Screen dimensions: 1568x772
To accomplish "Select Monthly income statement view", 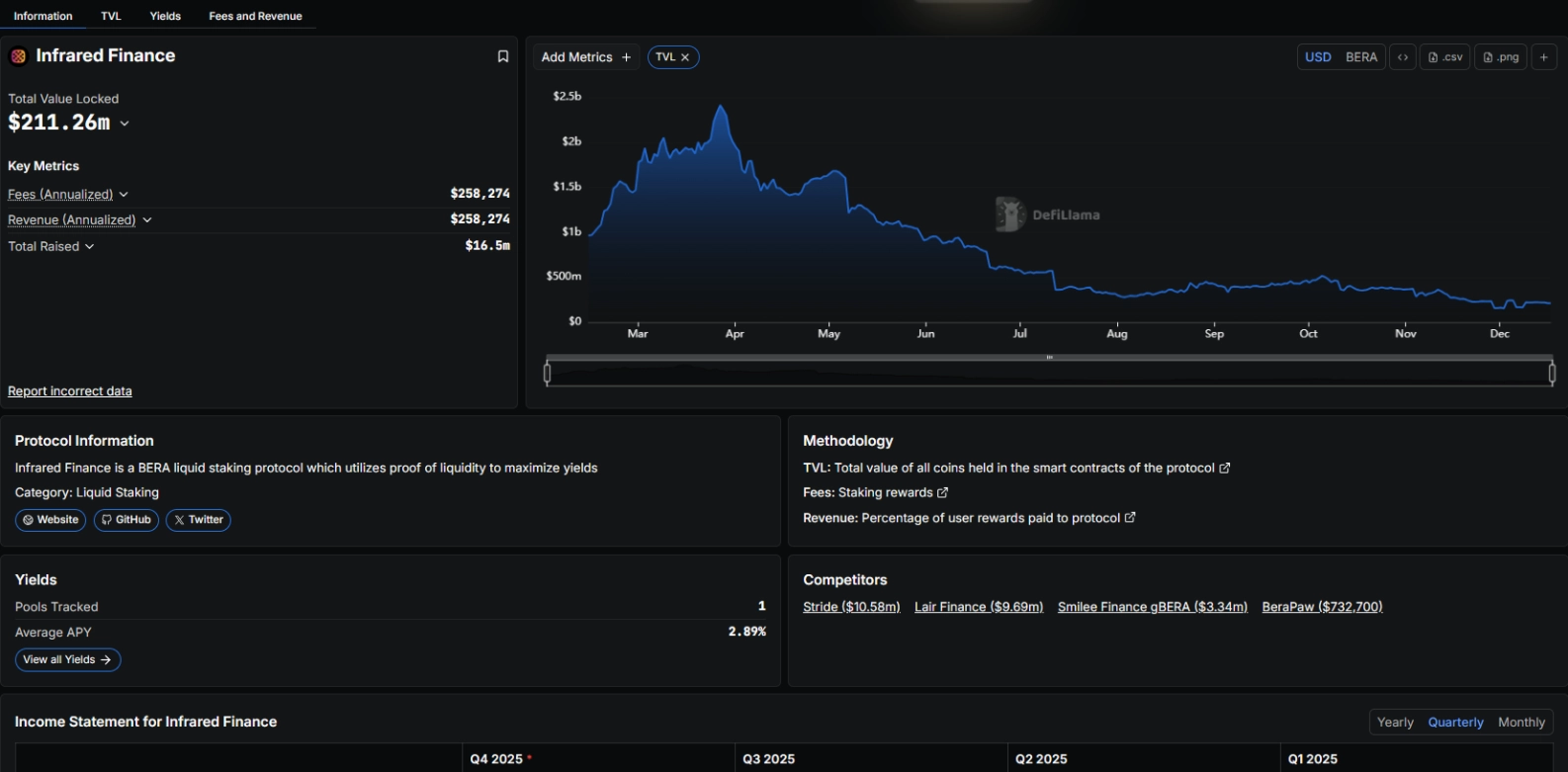I will (x=1521, y=723).
